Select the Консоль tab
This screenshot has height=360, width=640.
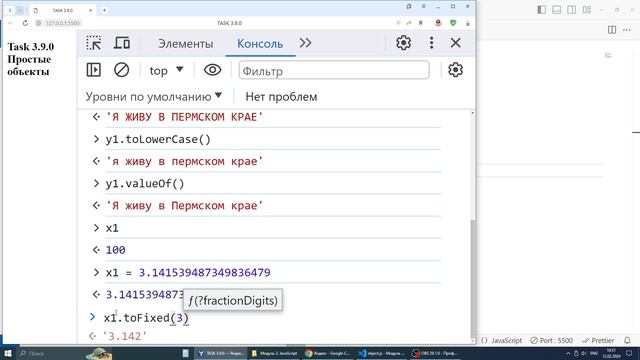pyautogui.click(x=260, y=44)
